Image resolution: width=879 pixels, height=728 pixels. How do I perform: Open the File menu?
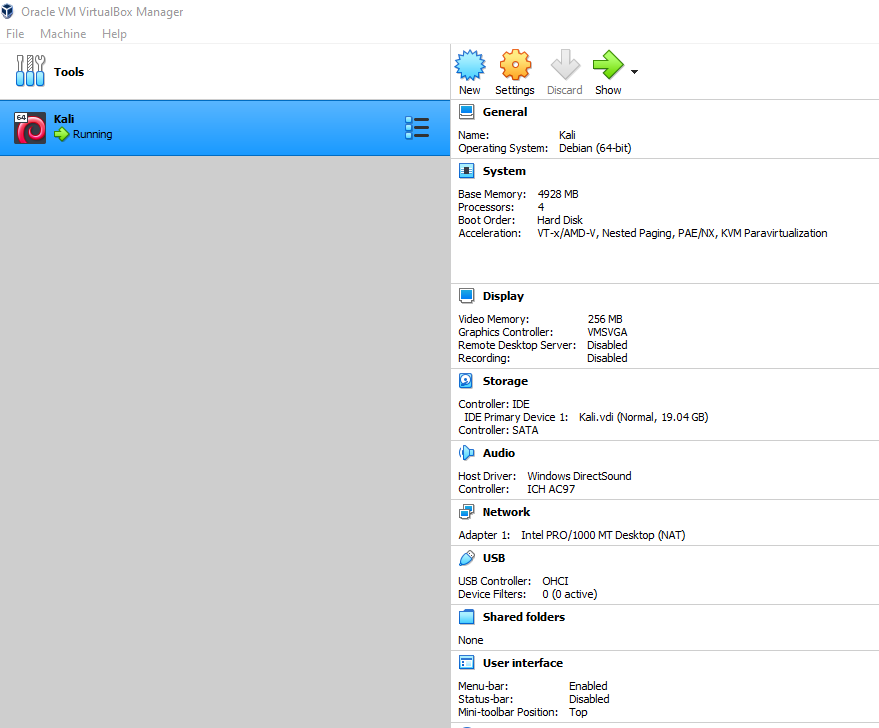(15, 34)
